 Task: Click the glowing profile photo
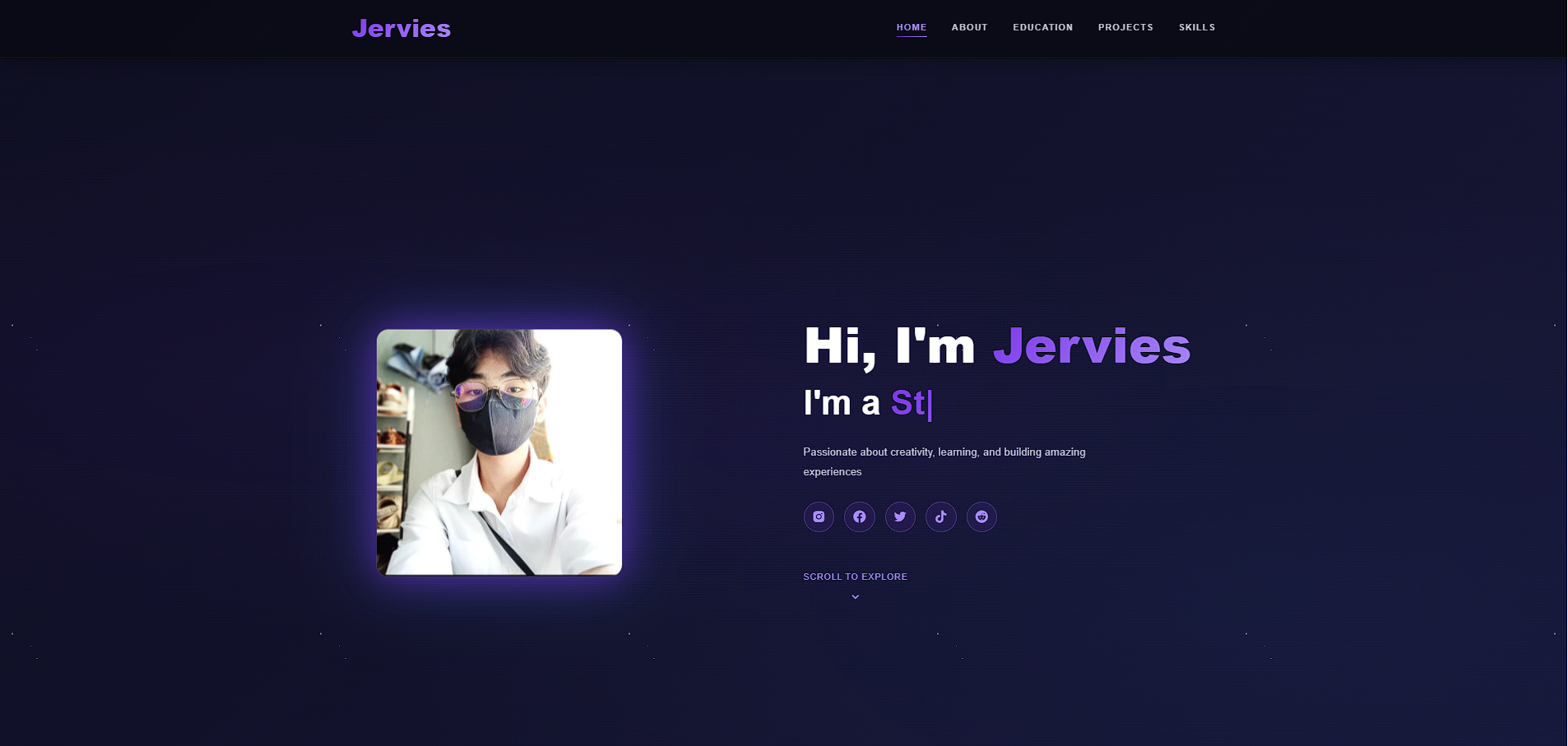coord(499,452)
